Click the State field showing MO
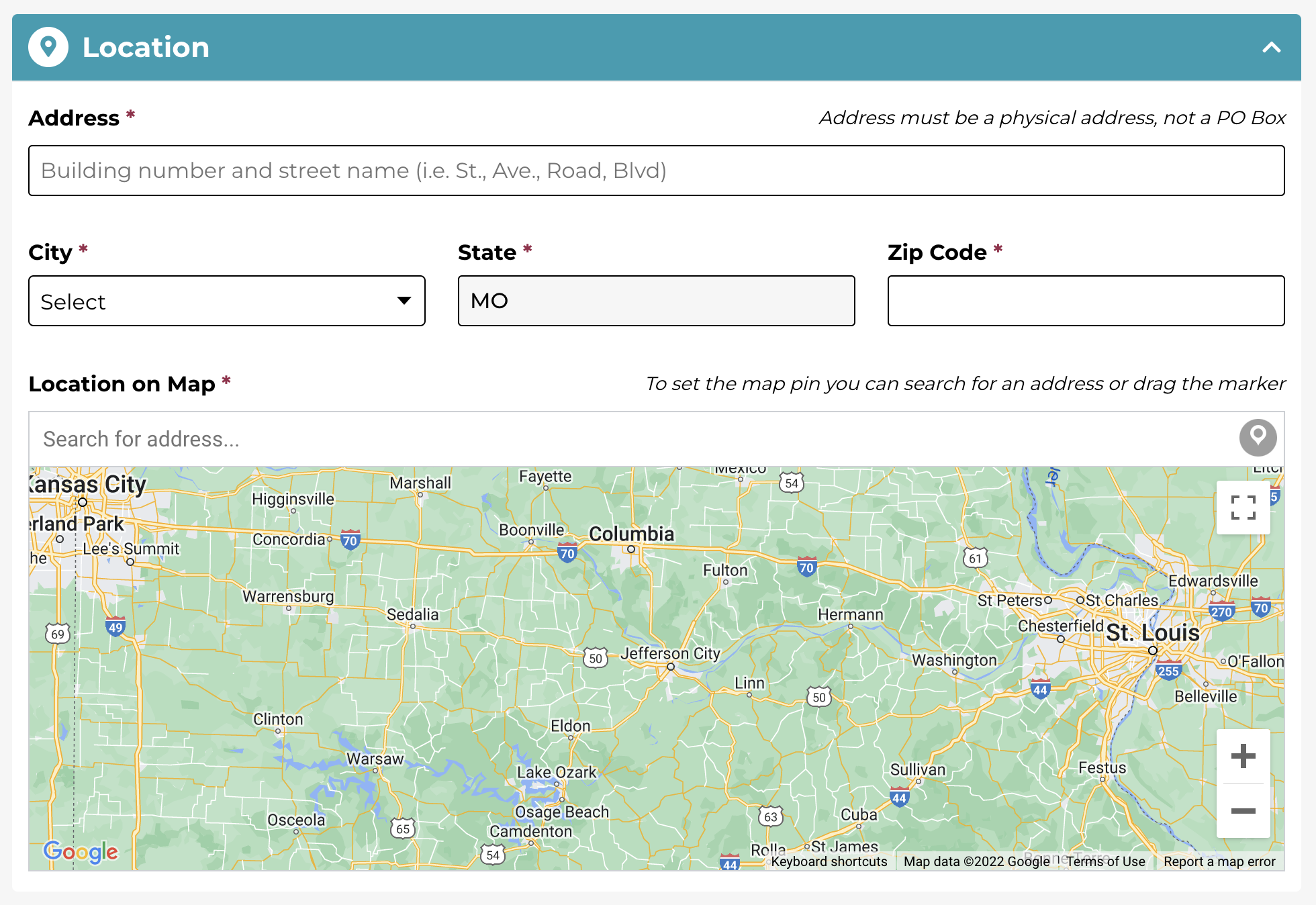 [x=656, y=301]
